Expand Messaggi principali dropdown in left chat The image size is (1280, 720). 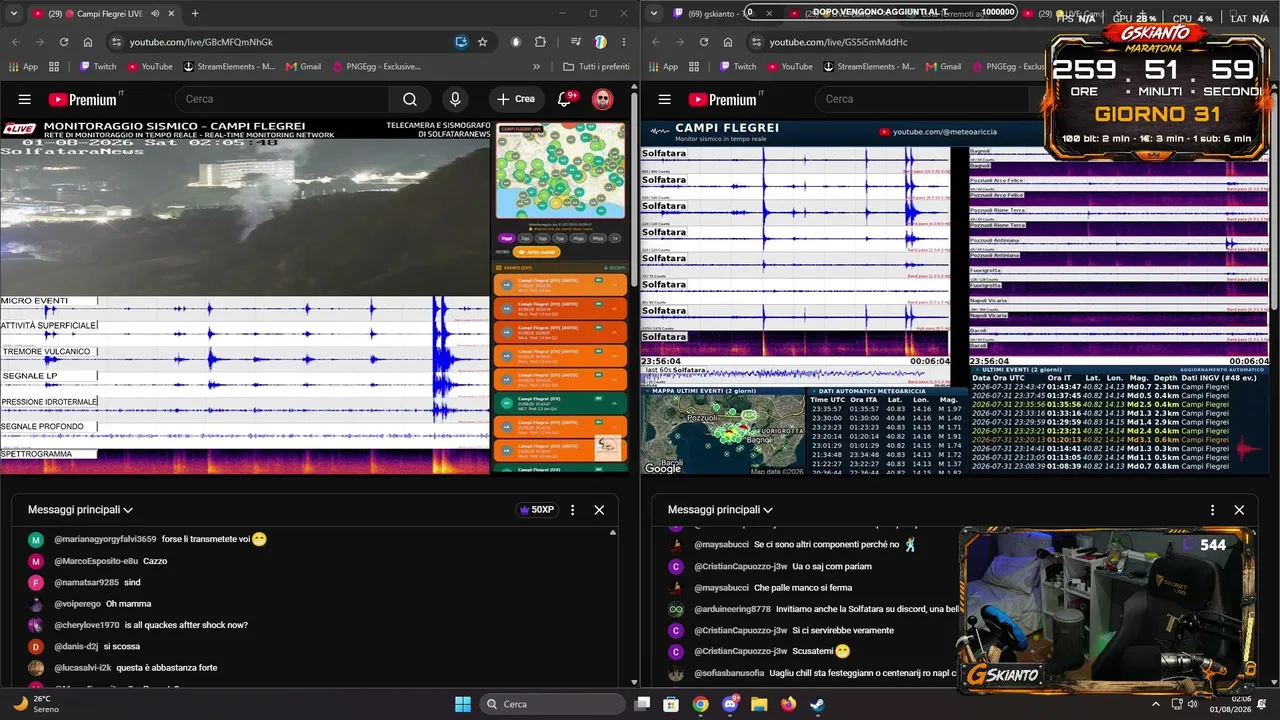80,510
